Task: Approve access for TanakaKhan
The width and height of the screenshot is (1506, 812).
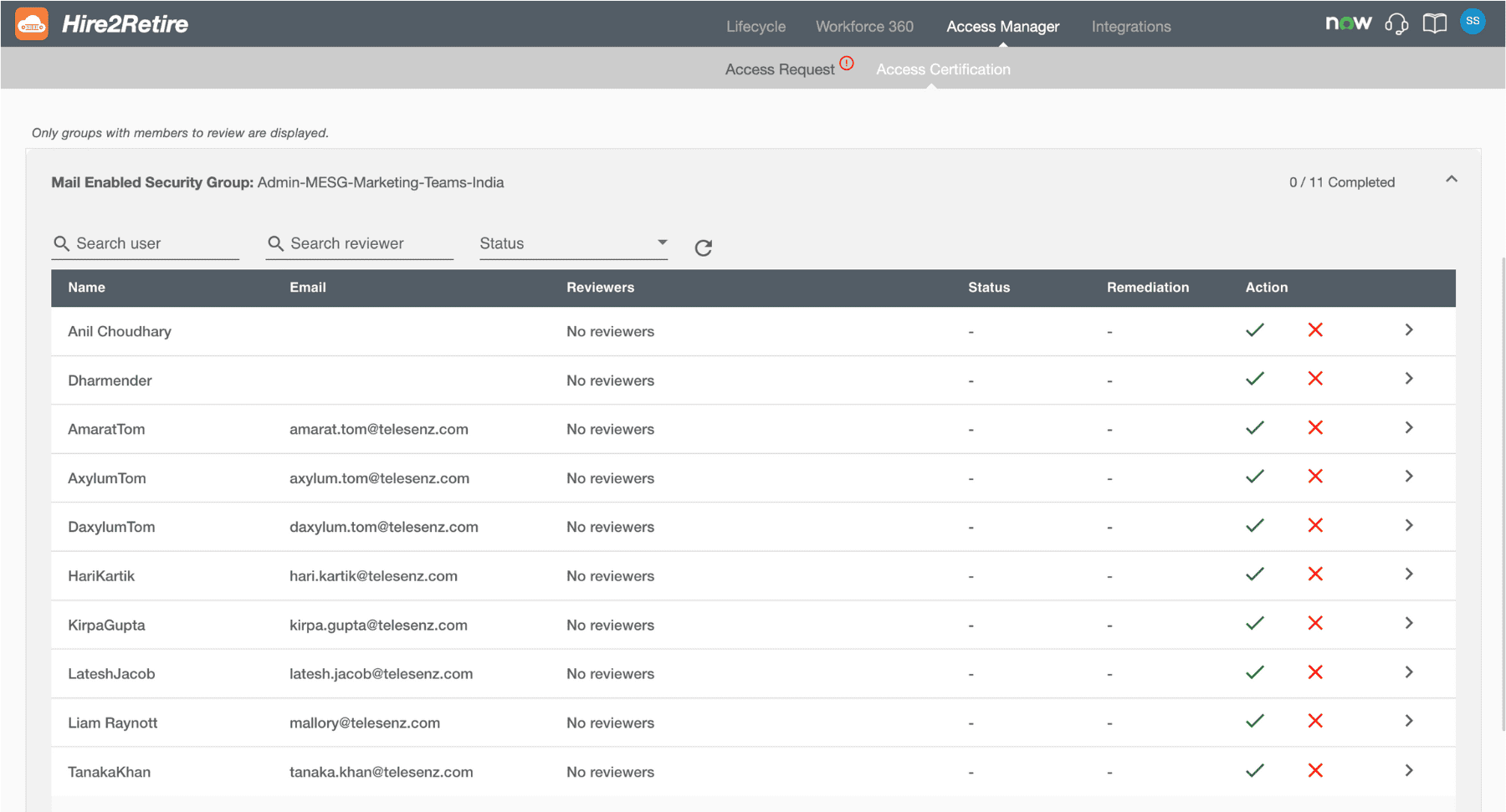Action: pyautogui.click(x=1254, y=769)
